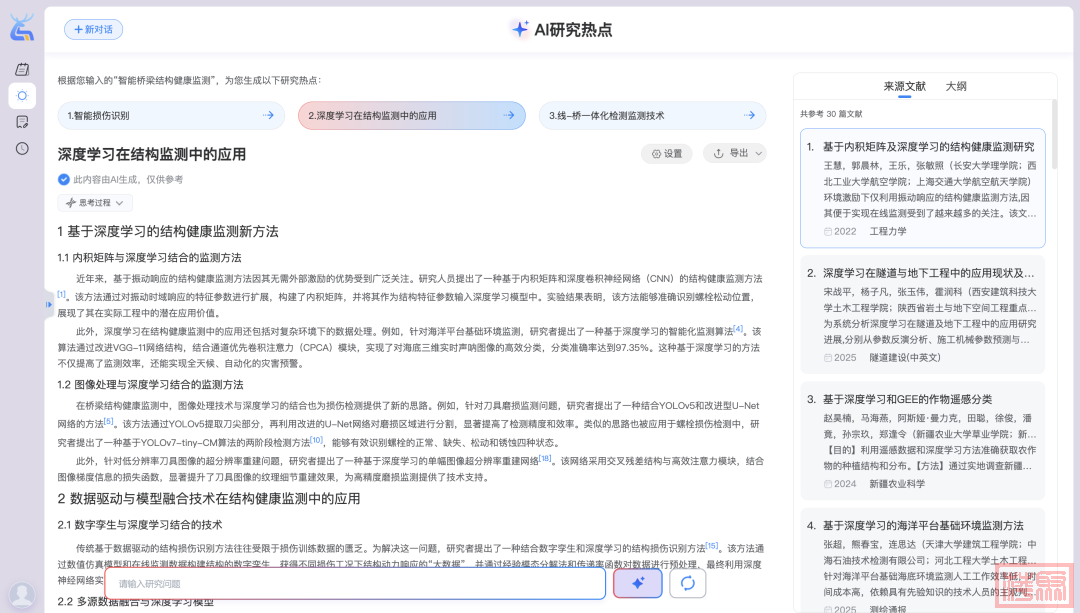Click the refresh icon button beside input
Image resolution: width=1080 pixels, height=613 pixels.
687,584
